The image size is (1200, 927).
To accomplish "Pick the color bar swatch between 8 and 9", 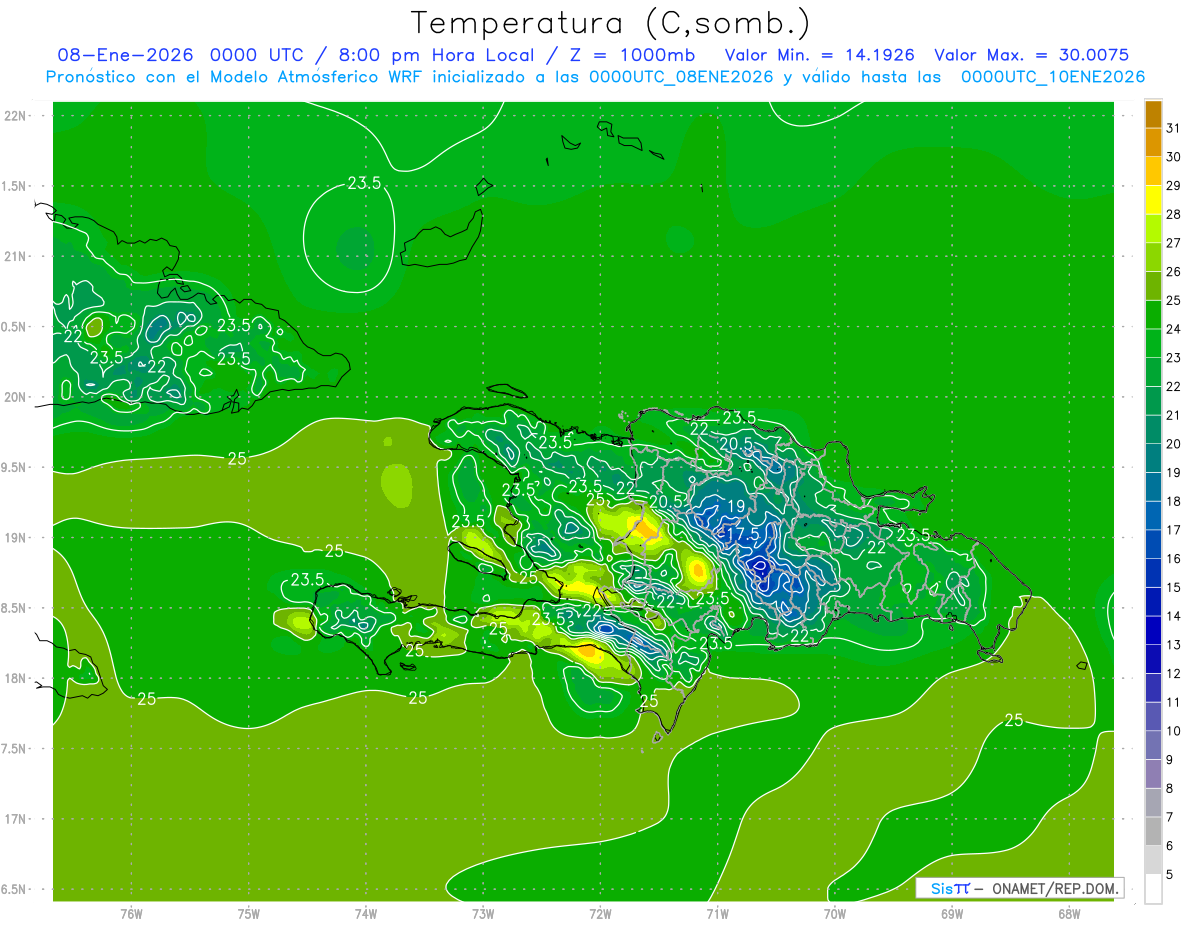I will tap(1153, 774).
